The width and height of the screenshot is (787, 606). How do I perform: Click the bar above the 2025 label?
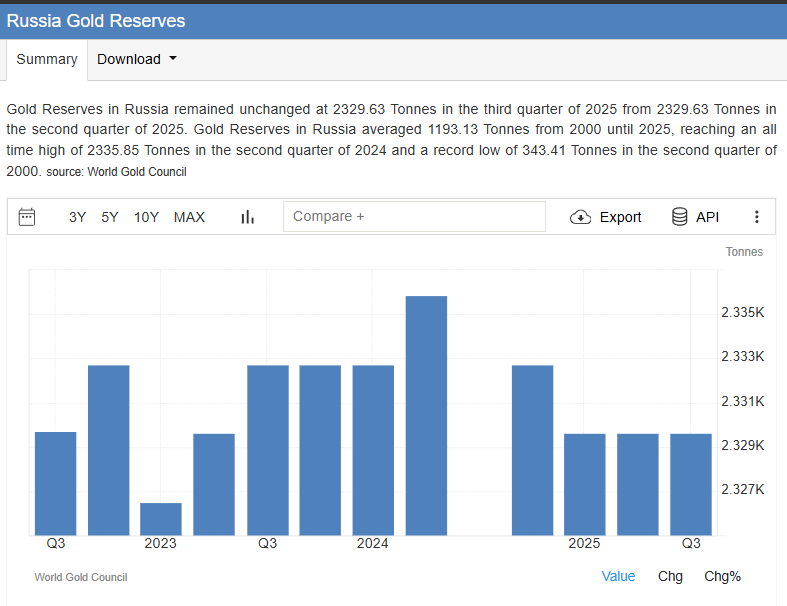click(x=585, y=484)
